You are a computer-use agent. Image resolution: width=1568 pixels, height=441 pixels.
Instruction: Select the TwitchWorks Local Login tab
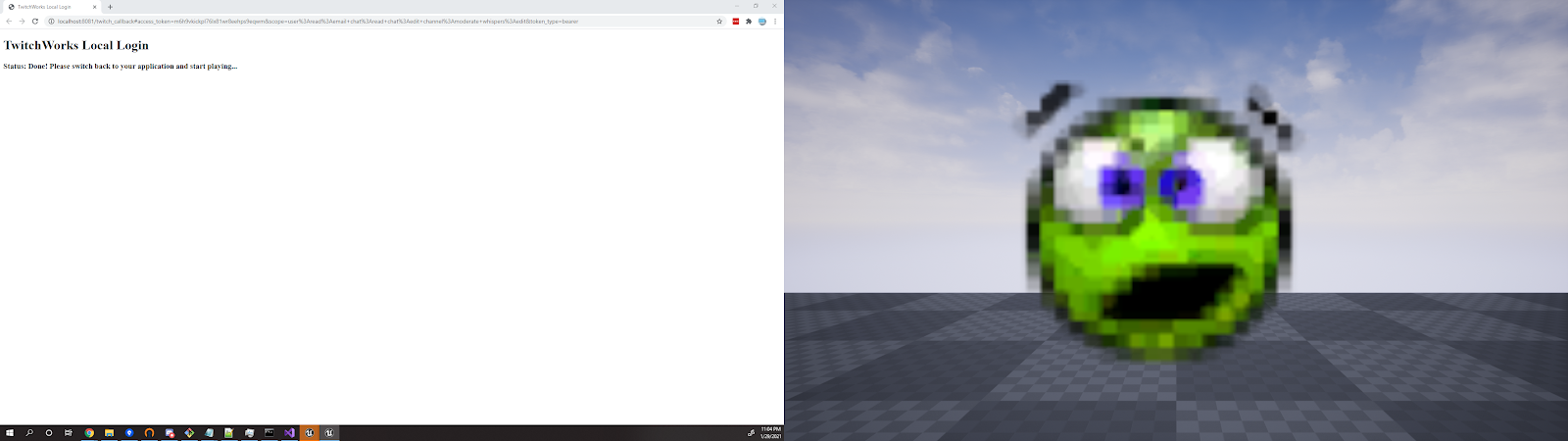coord(49,7)
